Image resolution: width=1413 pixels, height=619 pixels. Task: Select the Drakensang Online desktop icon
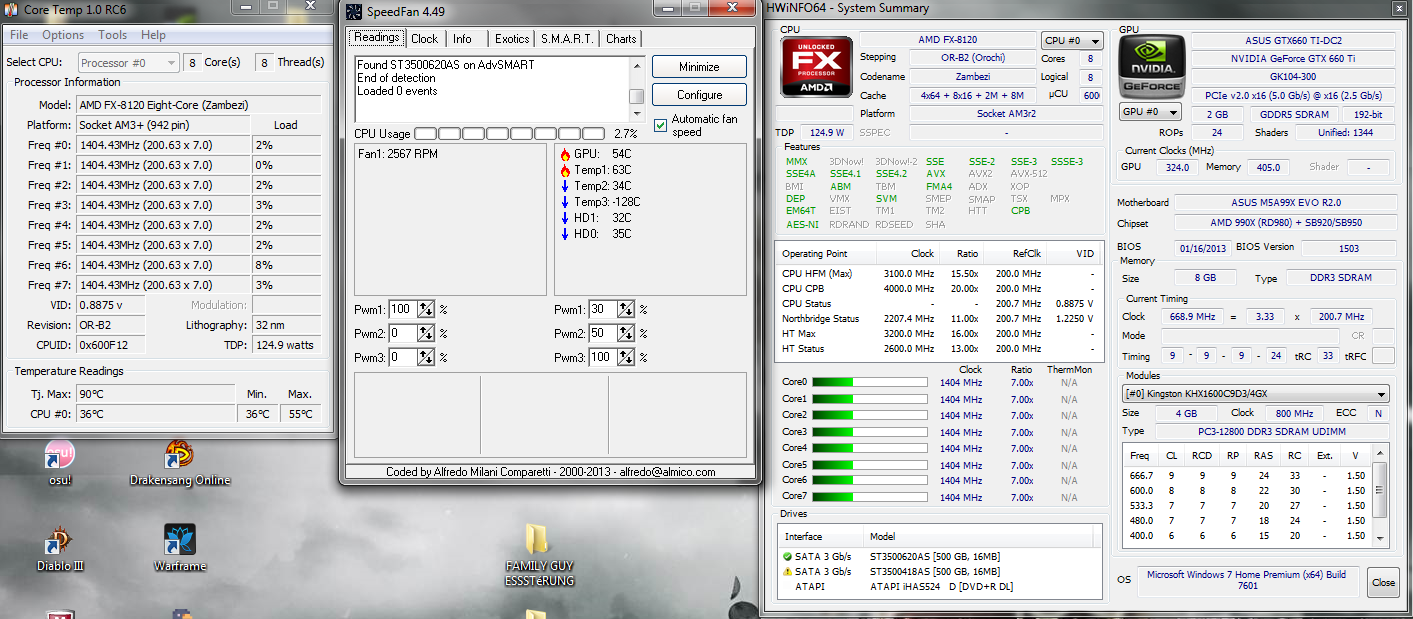(180, 463)
